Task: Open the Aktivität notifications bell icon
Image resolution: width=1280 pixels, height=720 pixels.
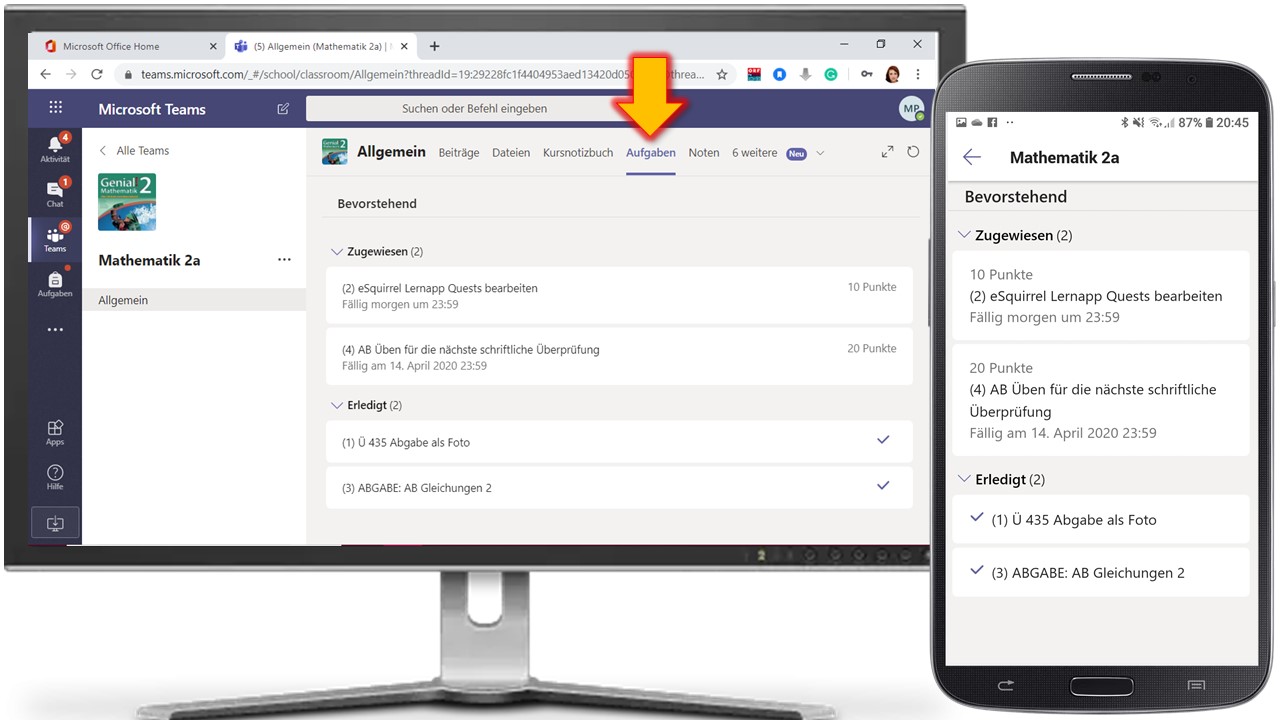Action: pyautogui.click(x=55, y=147)
